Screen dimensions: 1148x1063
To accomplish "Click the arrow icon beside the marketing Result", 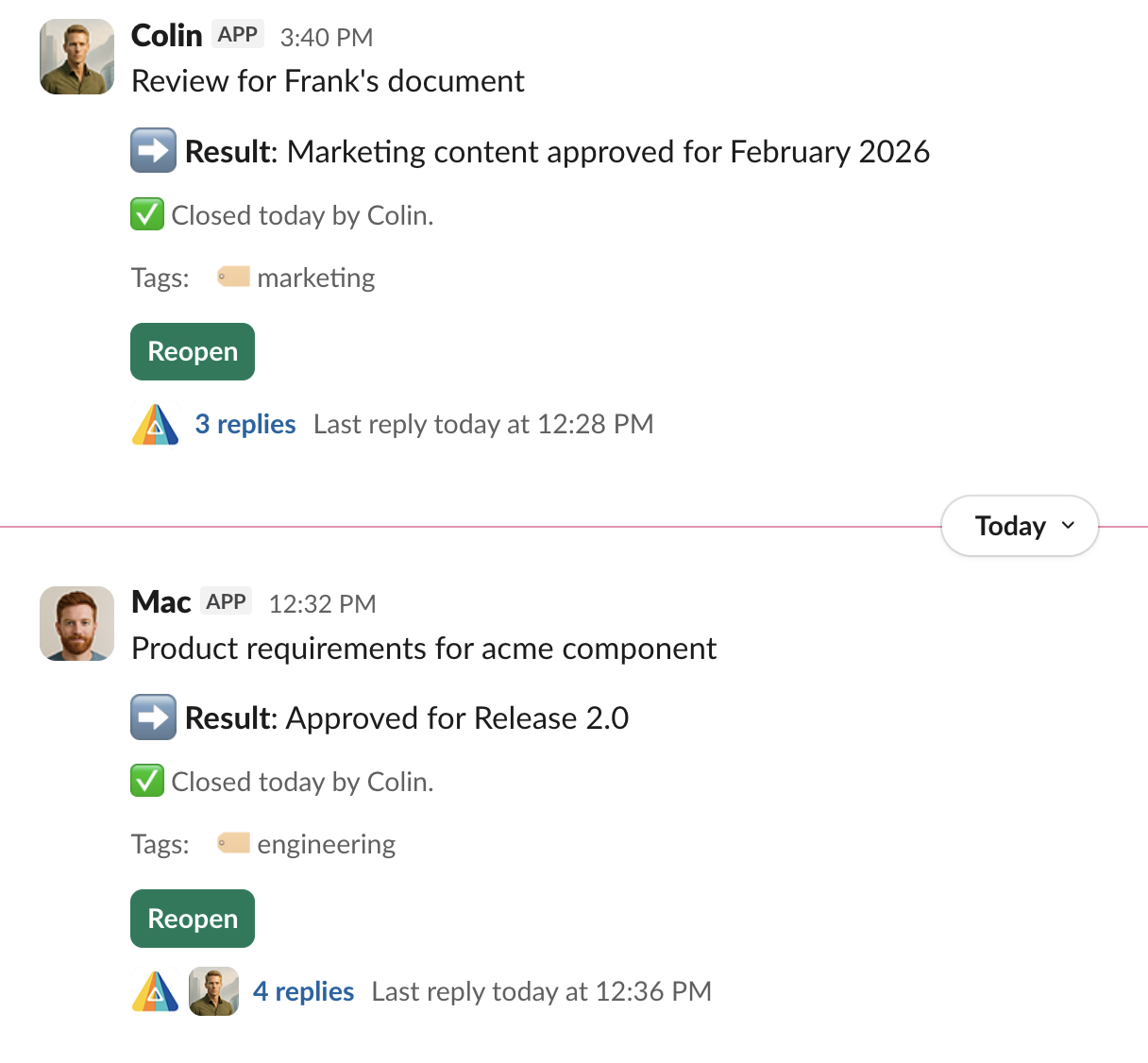I will 153,151.
